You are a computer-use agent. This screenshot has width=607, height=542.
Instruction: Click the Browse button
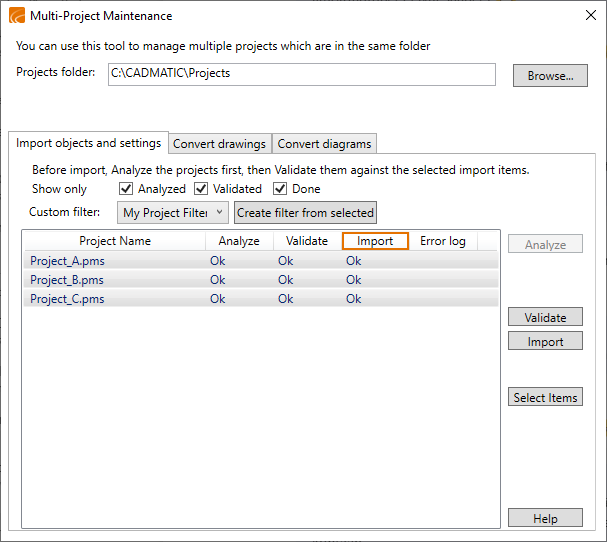point(550,76)
